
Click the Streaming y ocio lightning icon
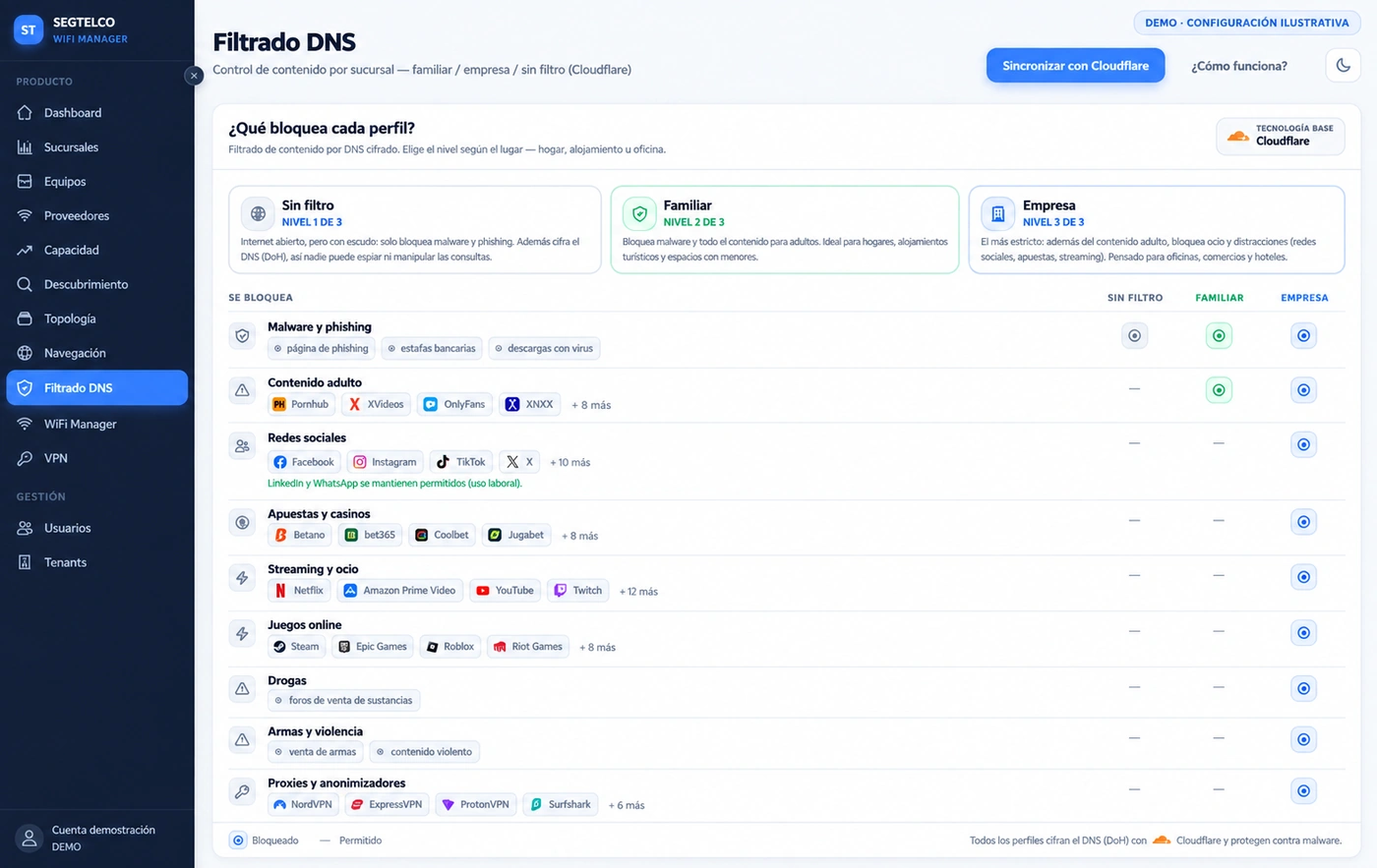point(242,578)
